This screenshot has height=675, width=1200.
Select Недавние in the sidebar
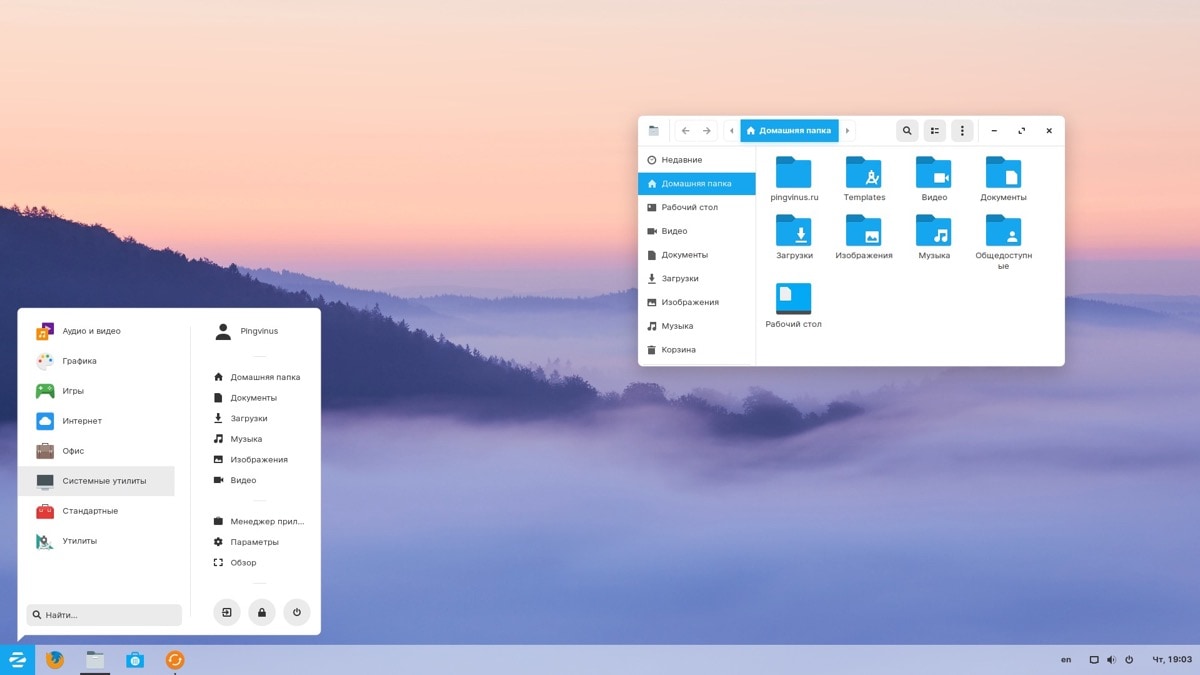click(697, 160)
